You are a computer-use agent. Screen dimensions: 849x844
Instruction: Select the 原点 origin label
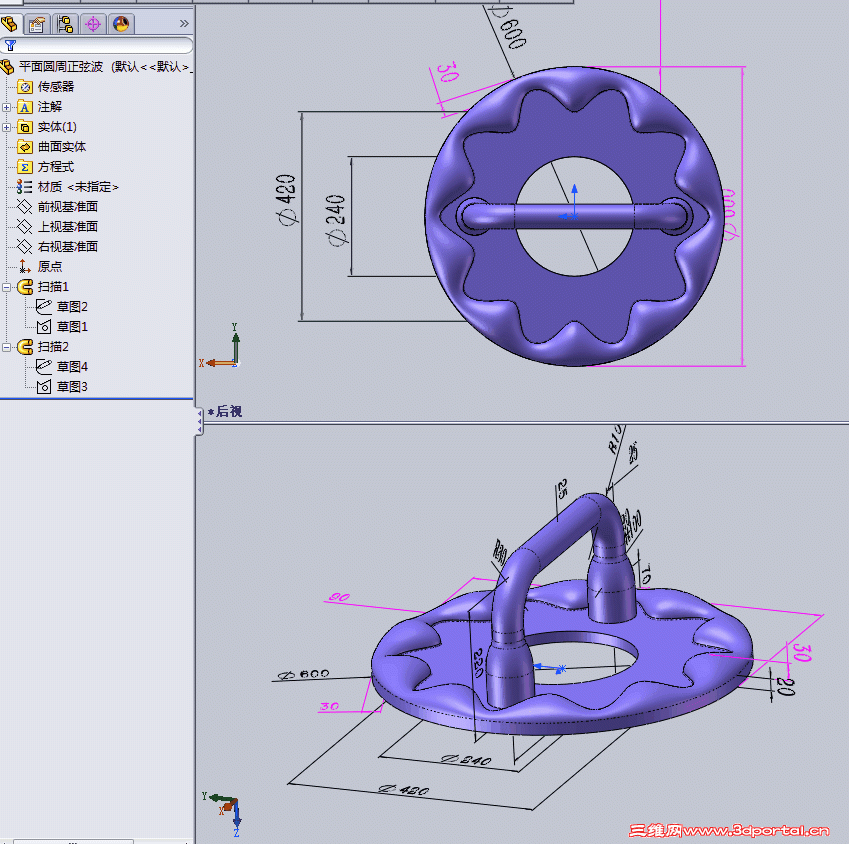[50, 266]
